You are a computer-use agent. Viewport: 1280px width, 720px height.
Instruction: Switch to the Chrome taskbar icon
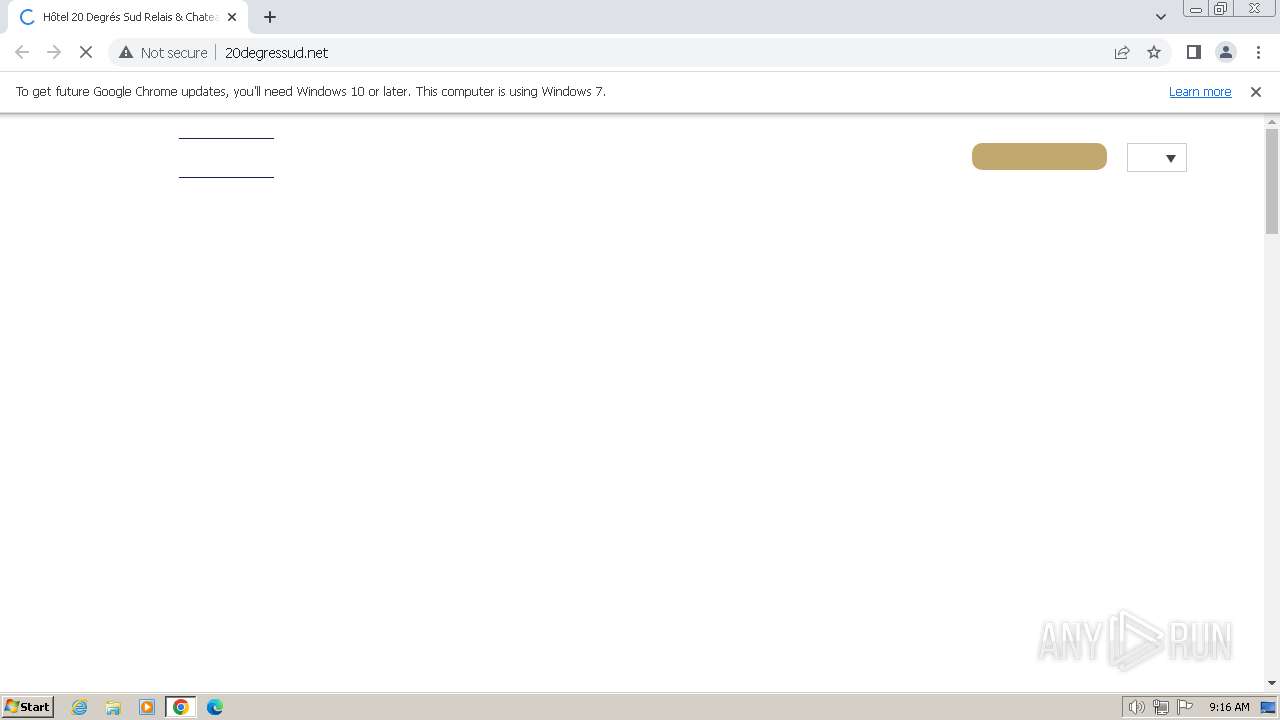click(x=181, y=707)
